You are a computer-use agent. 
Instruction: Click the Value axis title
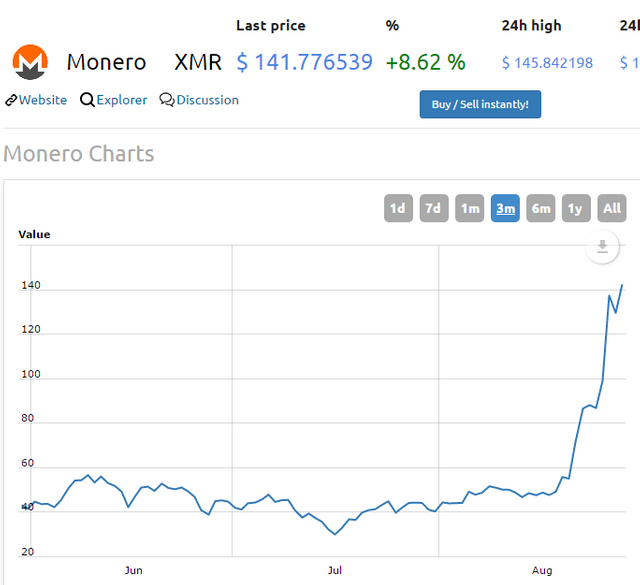click(34, 234)
